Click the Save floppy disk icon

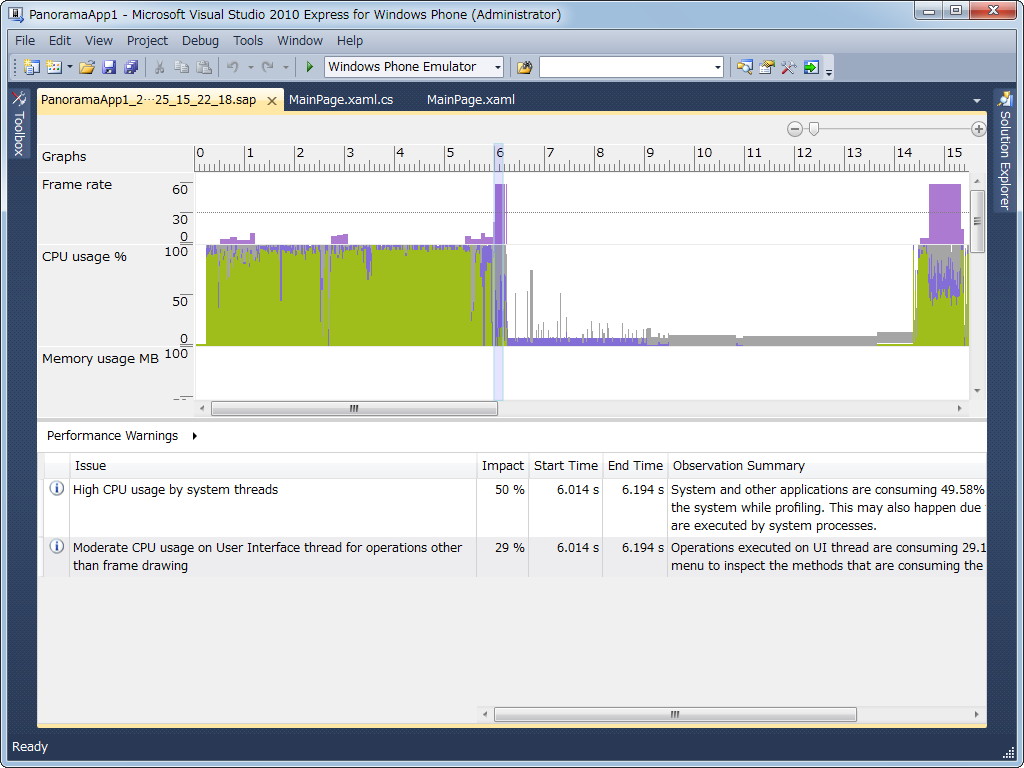point(109,67)
